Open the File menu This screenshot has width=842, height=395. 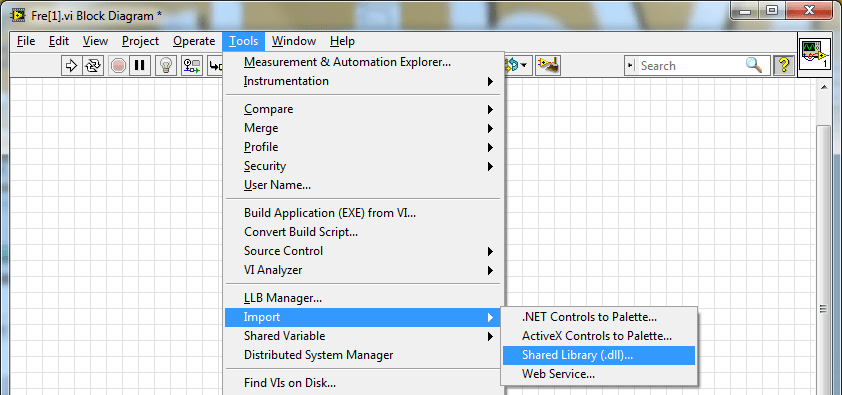(x=26, y=41)
